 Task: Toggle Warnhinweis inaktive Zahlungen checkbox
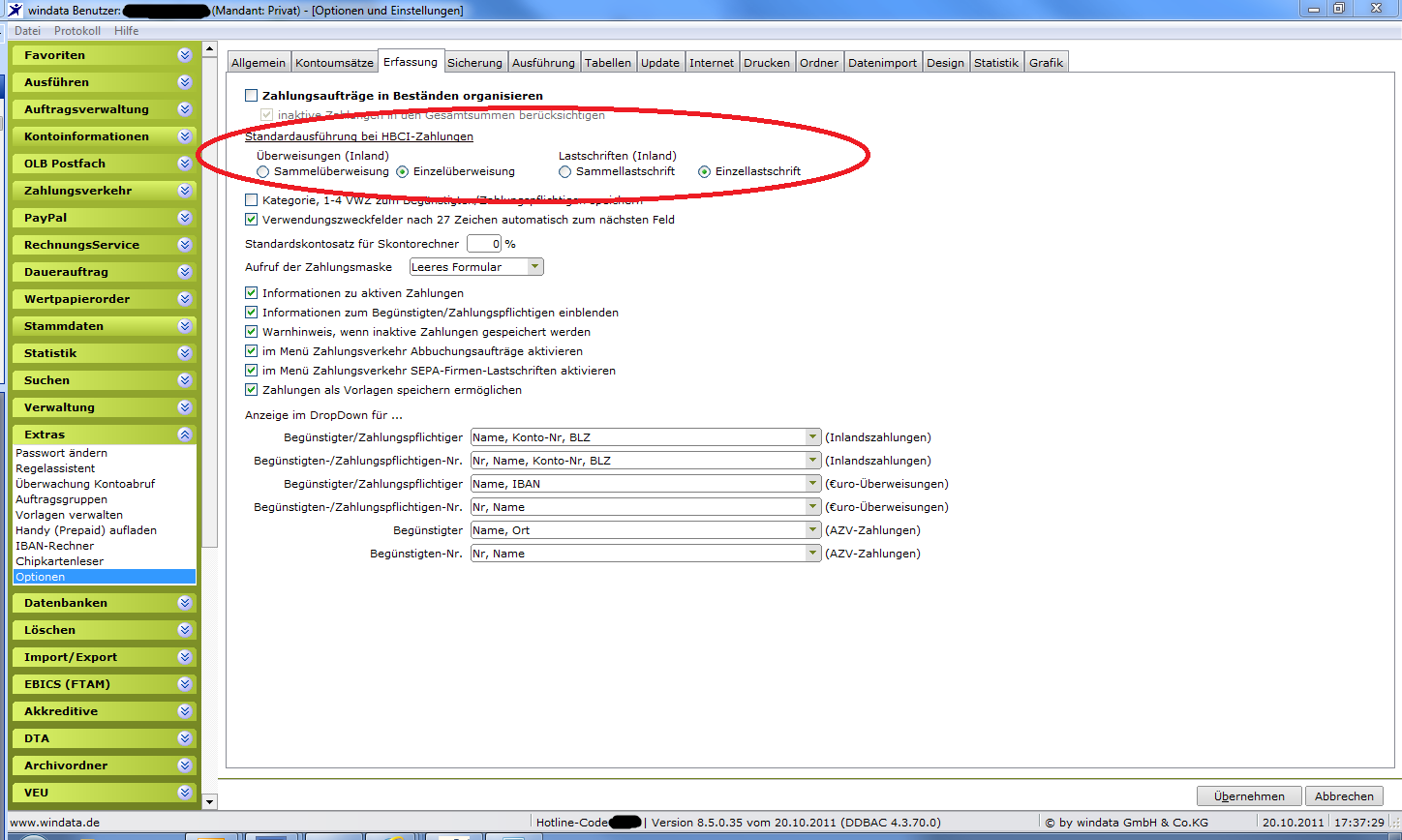252,332
